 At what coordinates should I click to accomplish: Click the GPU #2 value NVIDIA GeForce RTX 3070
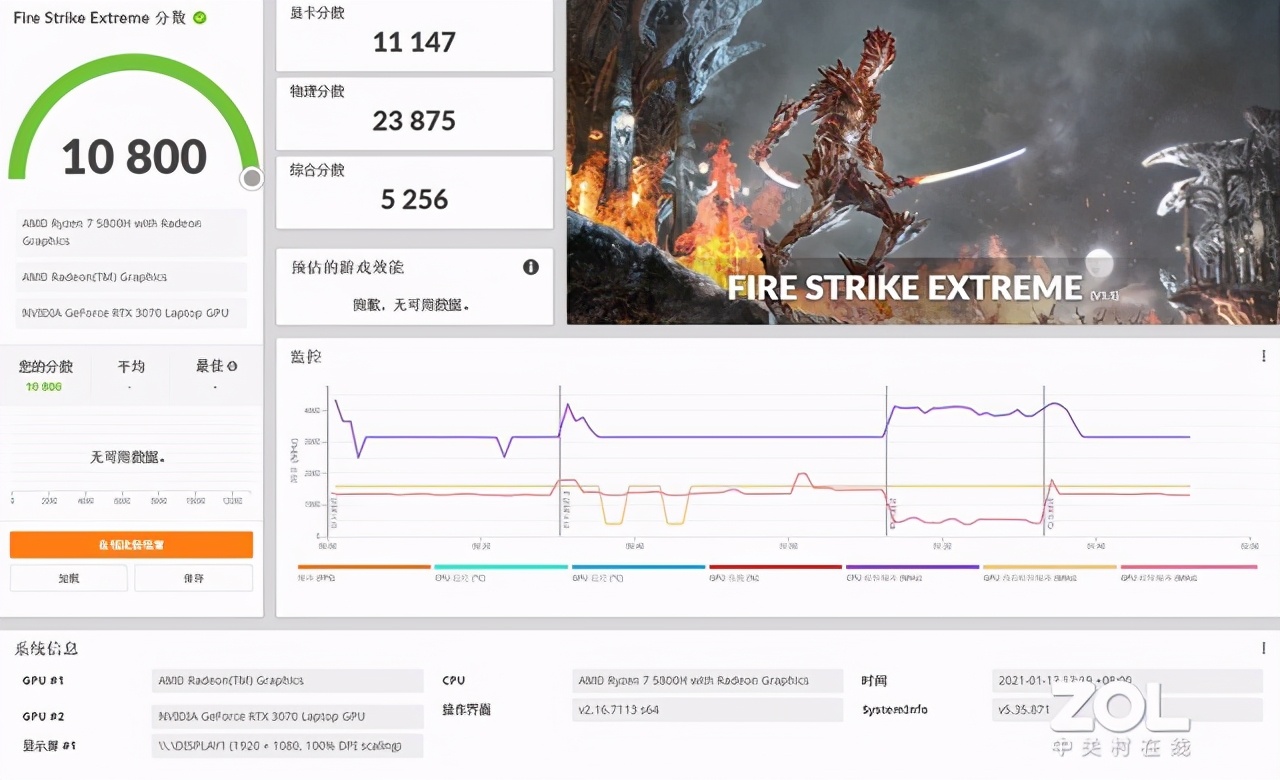point(288,716)
